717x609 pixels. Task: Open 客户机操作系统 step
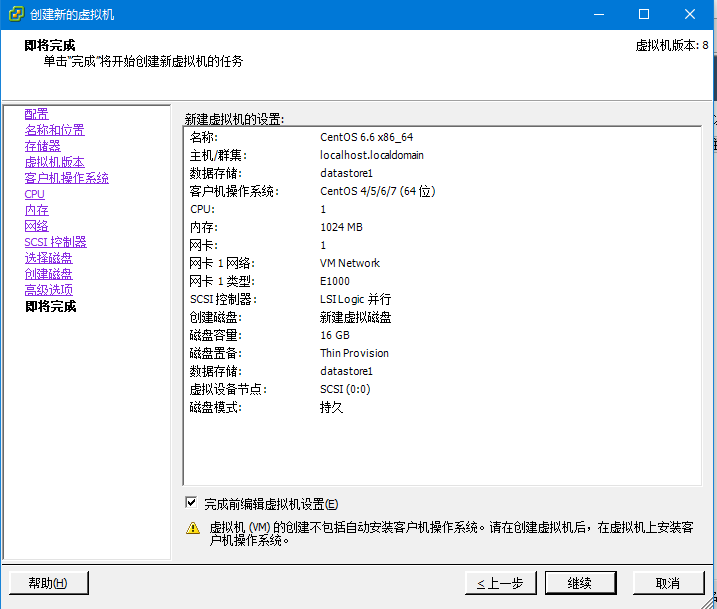pyautogui.click(x=67, y=178)
